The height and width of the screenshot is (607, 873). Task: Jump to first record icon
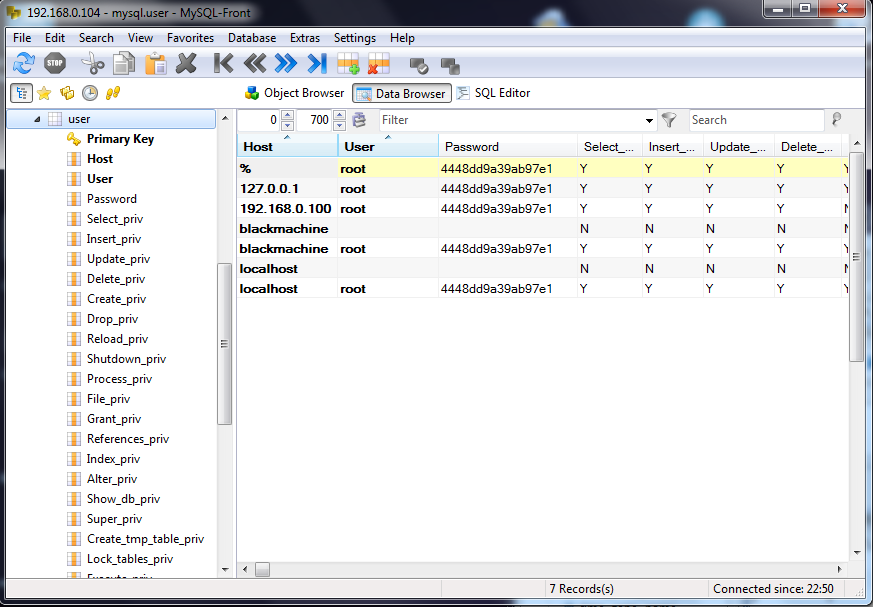[x=223, y=63]
